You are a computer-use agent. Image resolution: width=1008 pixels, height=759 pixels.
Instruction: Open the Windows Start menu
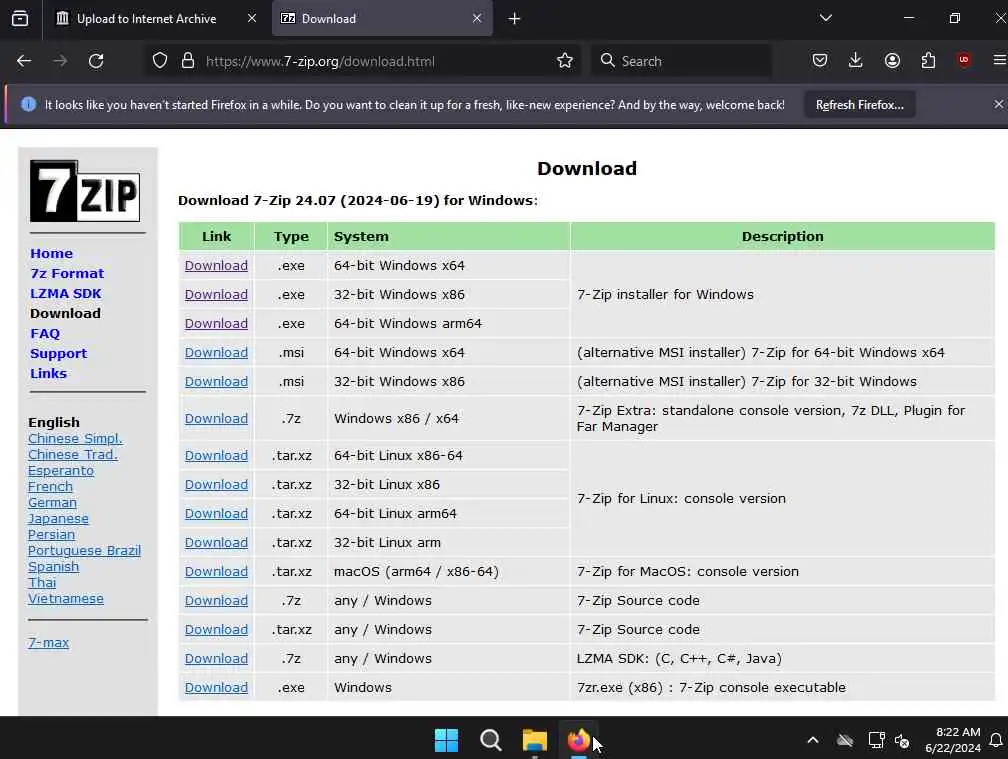click(446, 740)
